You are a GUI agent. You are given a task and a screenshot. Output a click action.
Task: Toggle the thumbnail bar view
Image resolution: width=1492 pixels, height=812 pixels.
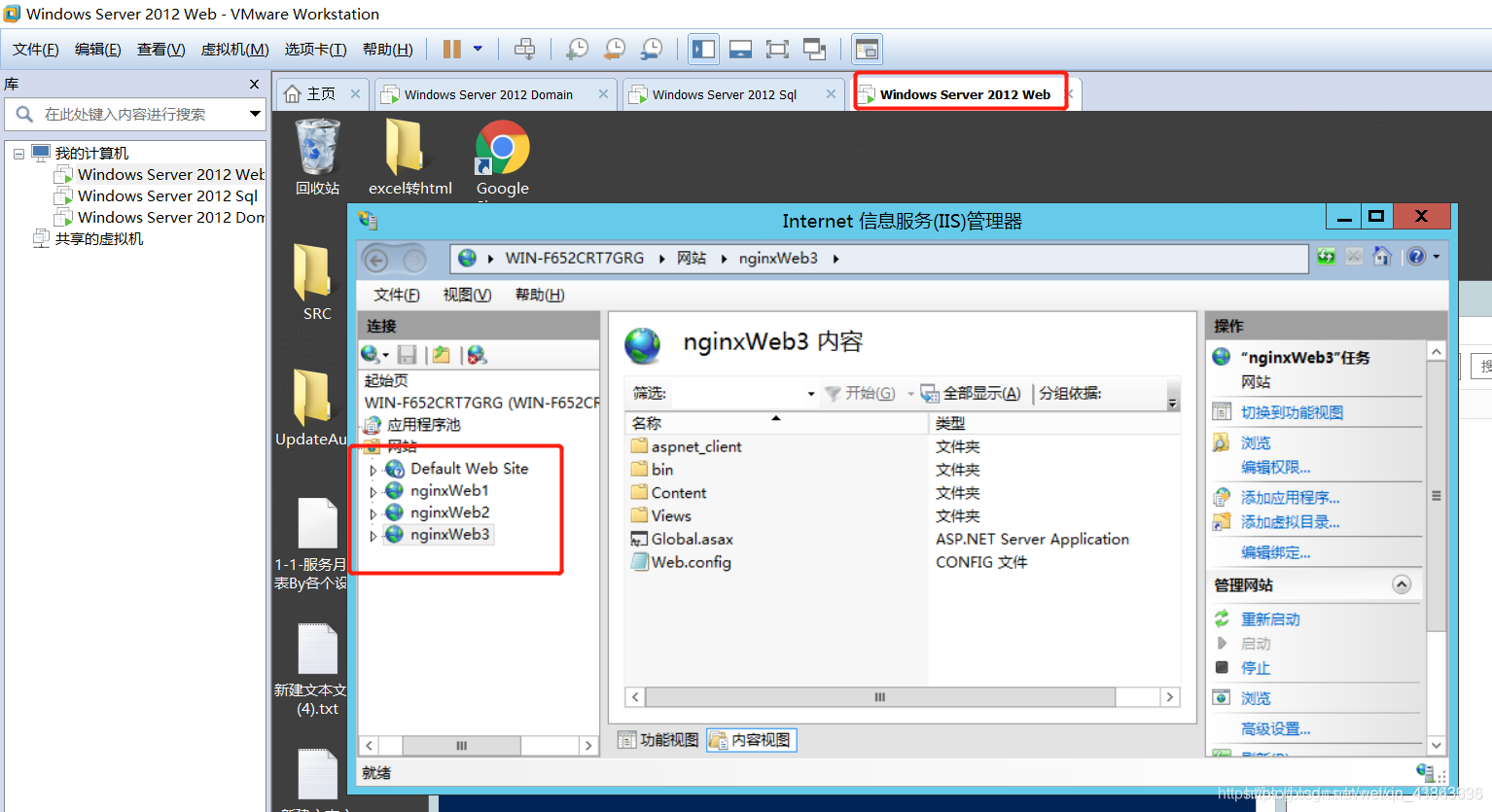point(740,49)
